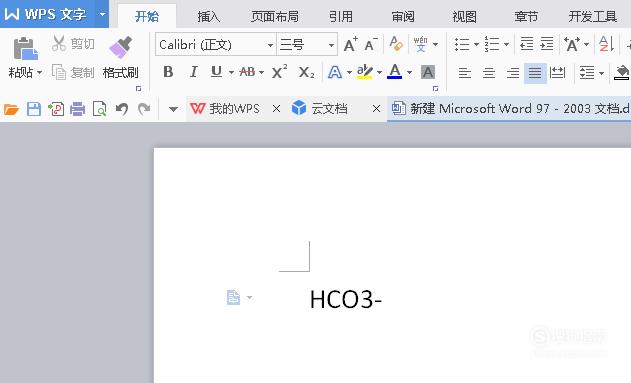The height and width of the screenshot is (383, 631).
Task: Switch to the 插入 tab
Action: [208, 16]
